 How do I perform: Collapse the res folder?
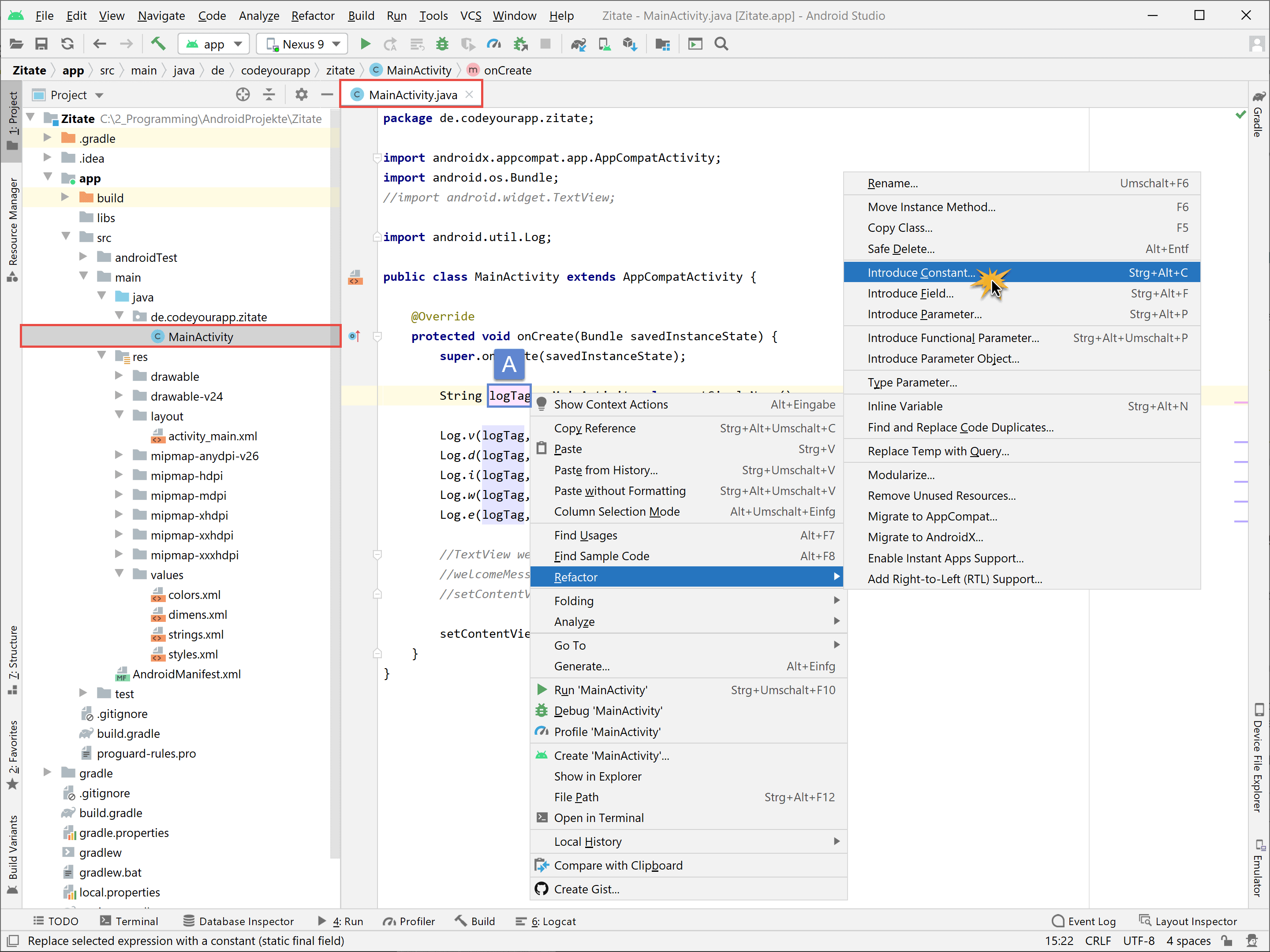101,356
